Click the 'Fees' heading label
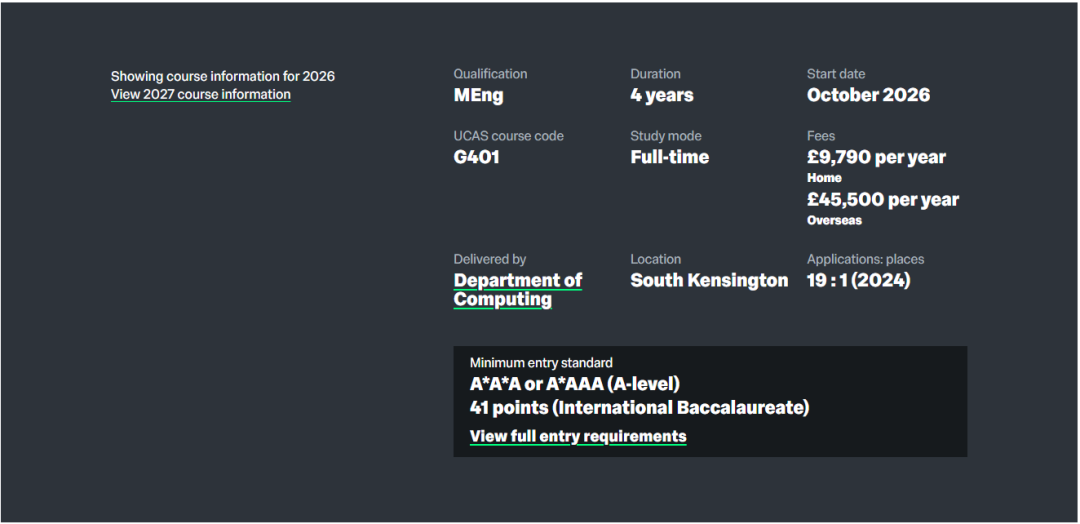 point(821,136)
